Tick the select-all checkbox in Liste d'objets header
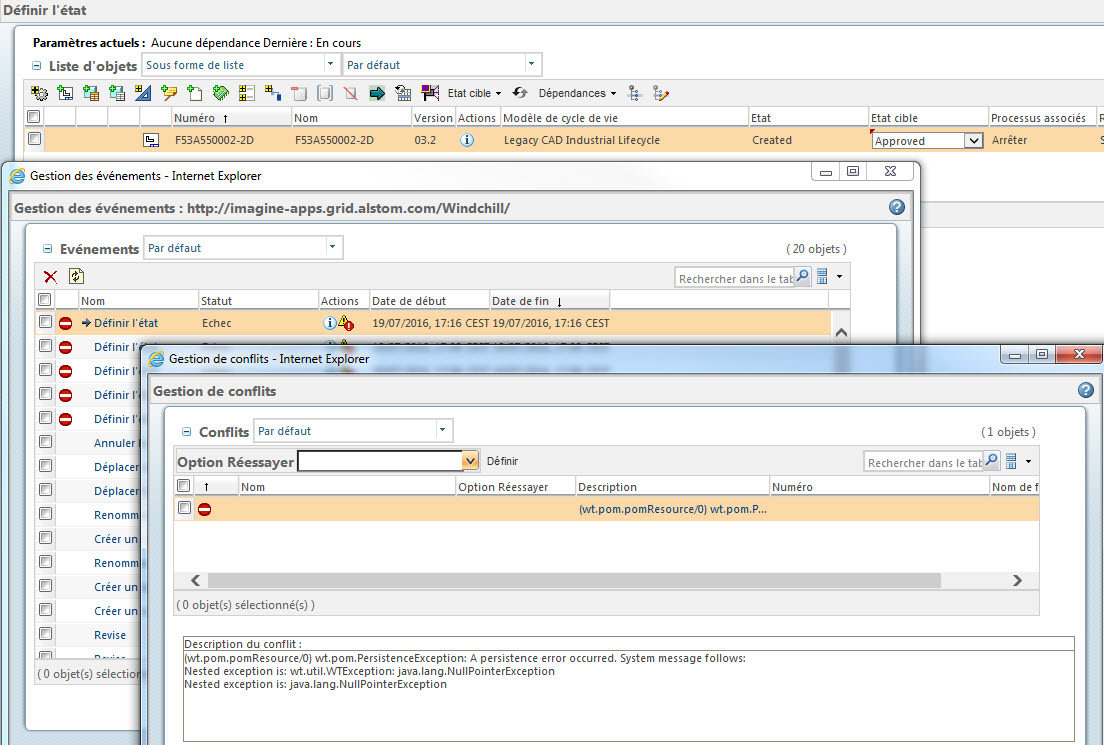Screen dimensions: 1104x745 (x=33, y=116)
